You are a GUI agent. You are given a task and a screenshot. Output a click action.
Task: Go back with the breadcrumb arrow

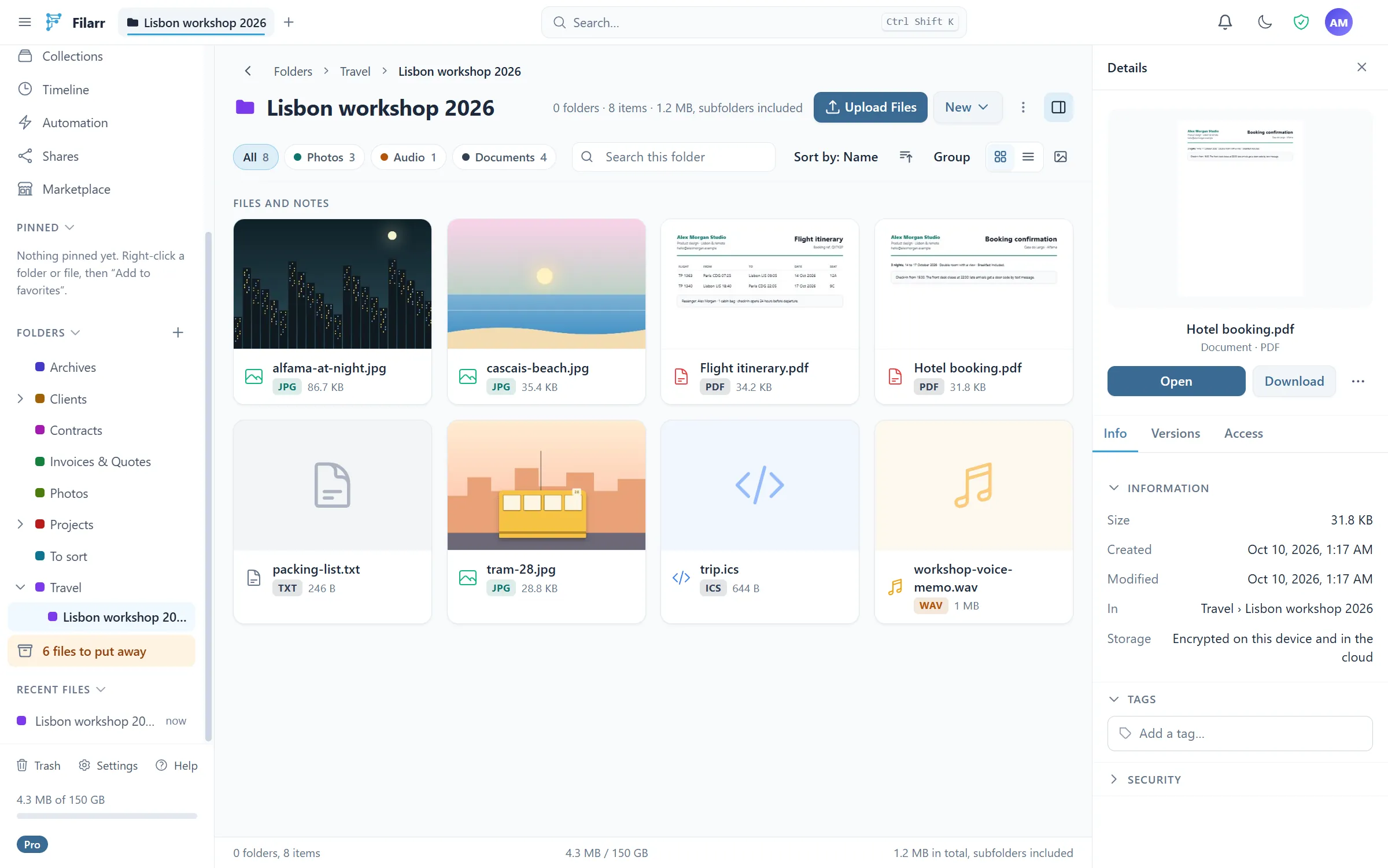coord(248,71)
